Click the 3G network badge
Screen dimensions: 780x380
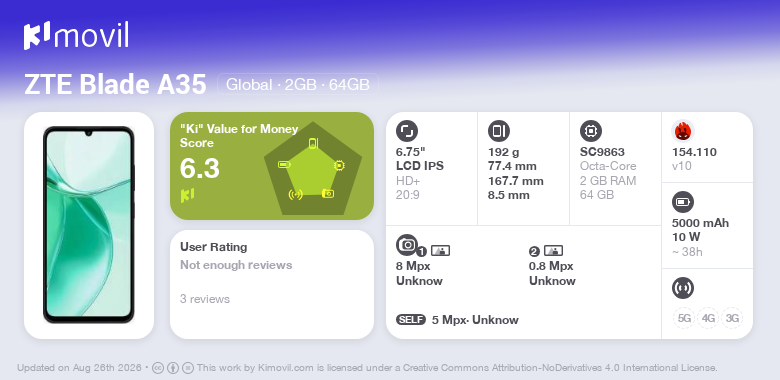coord(732,318)
